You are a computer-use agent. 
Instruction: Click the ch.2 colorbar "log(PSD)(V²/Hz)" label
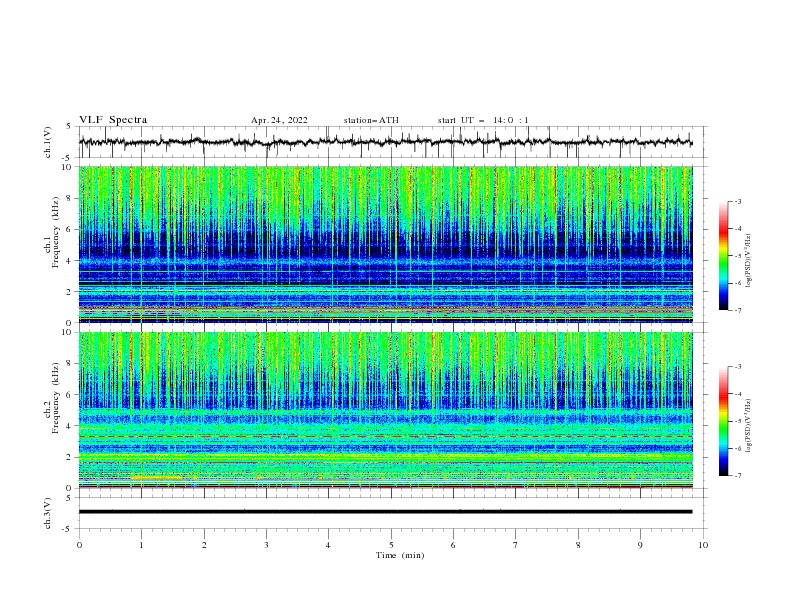[x=749, y=425]
